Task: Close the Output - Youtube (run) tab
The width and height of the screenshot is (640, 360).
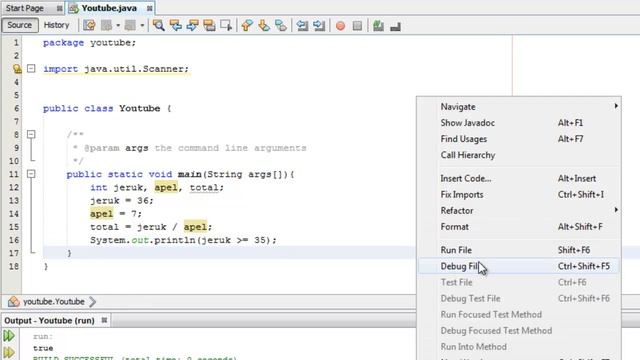Action: click(x=104, y=320)
